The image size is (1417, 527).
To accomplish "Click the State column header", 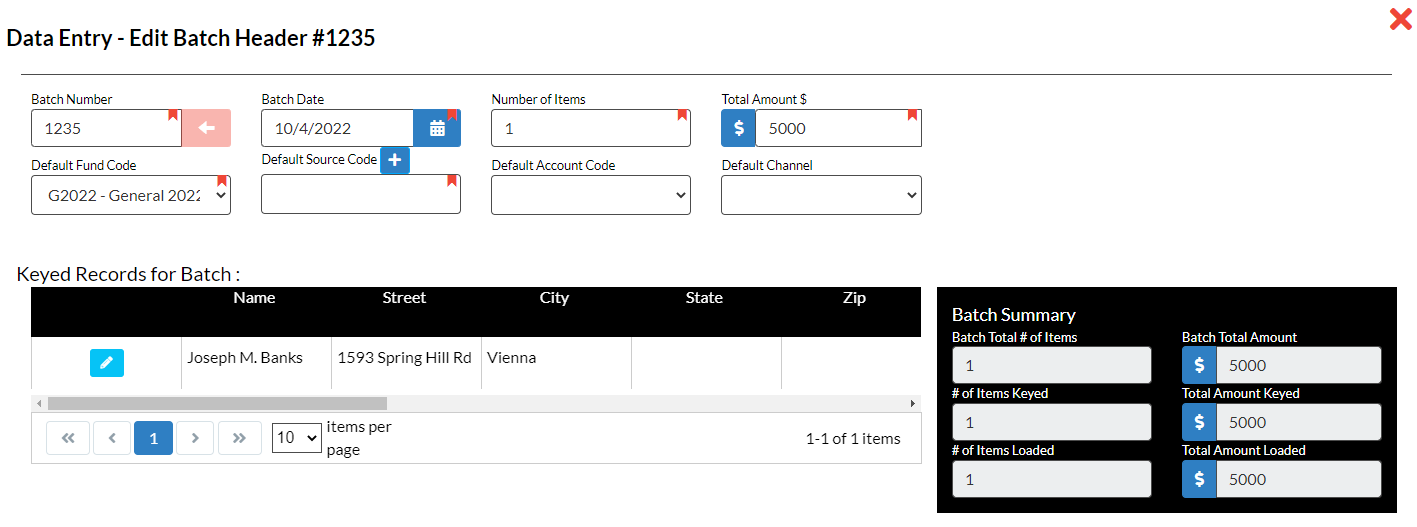I will tap(704, 298).
